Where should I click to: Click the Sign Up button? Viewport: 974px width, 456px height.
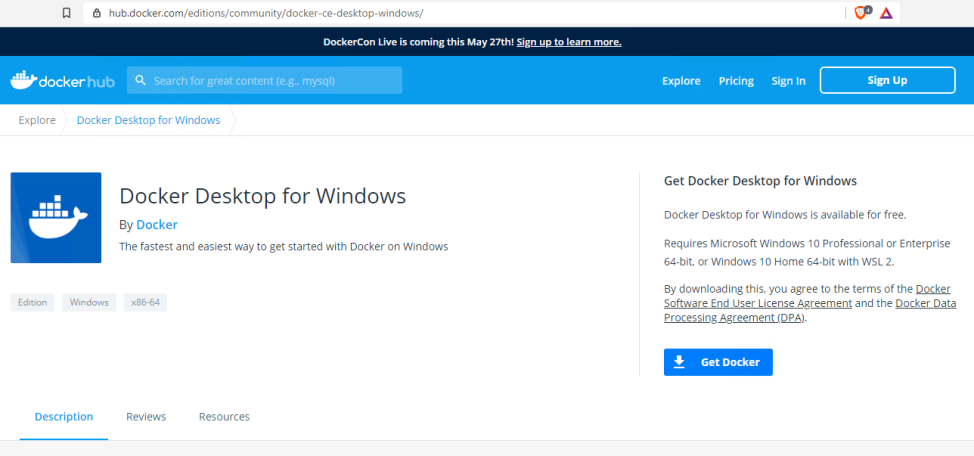[x=887, y=80]
